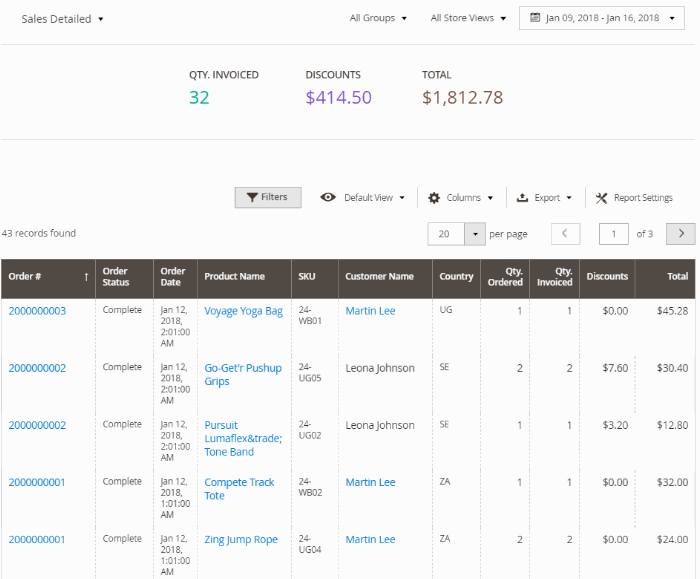Sort by Qty. Invoiced column
The image size is (700, 579).
coord(554,277)
